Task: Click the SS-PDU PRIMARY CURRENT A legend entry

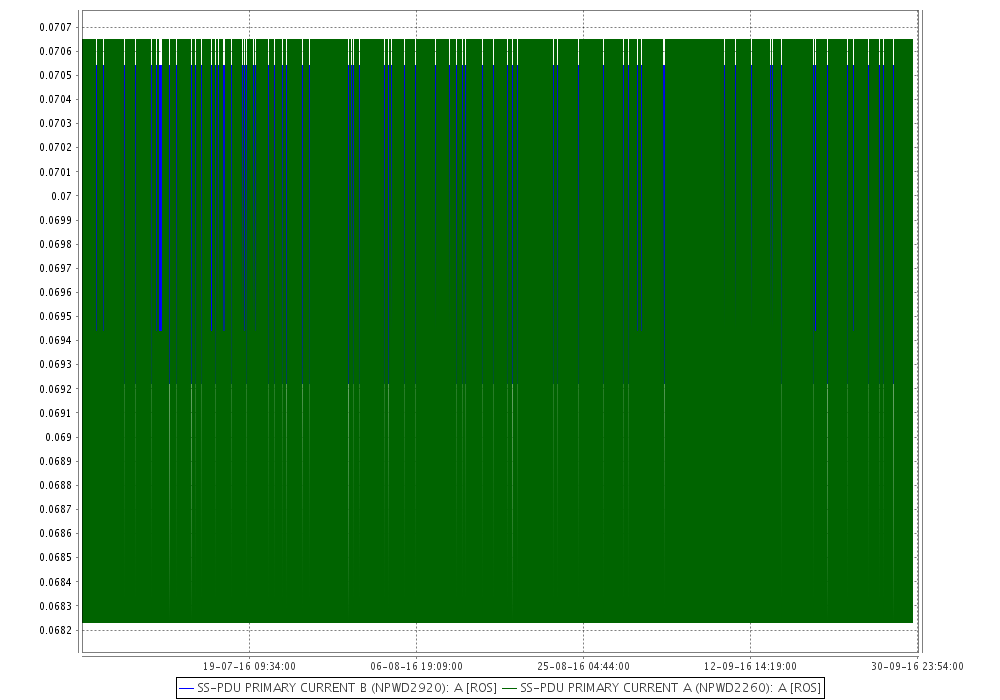Action: coord(661,688)
